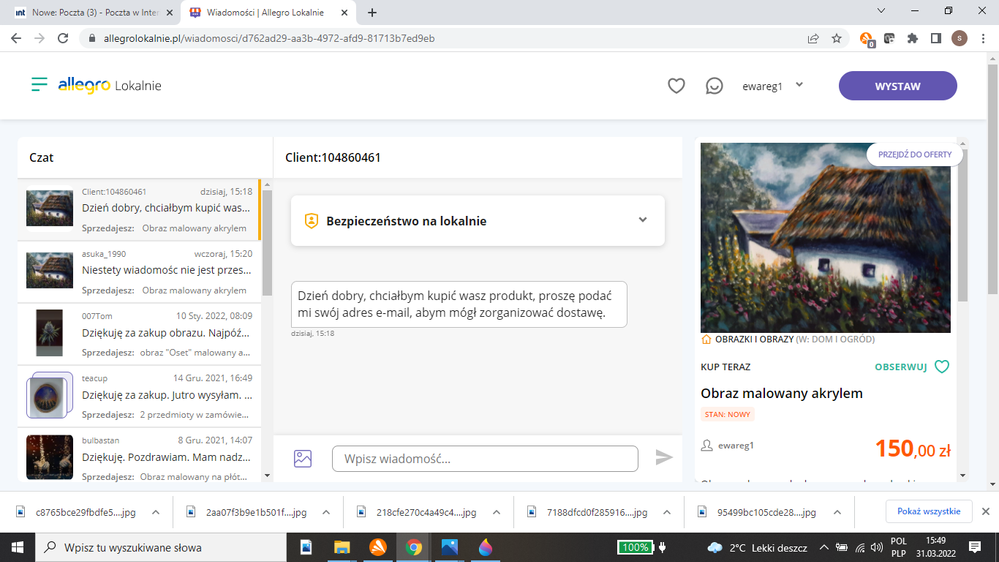Click the Wpisz wiadomość message field
Viewport: 999px width, 562px height.
coord(485,458)
